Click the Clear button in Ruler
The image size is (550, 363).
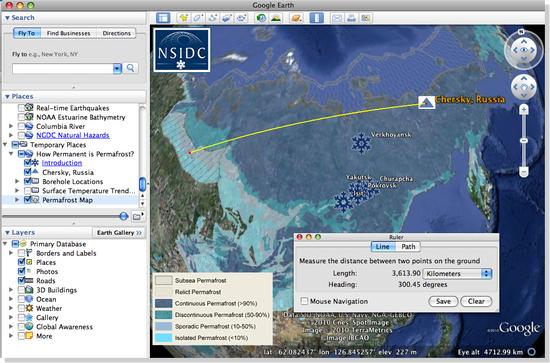point(476,301)
